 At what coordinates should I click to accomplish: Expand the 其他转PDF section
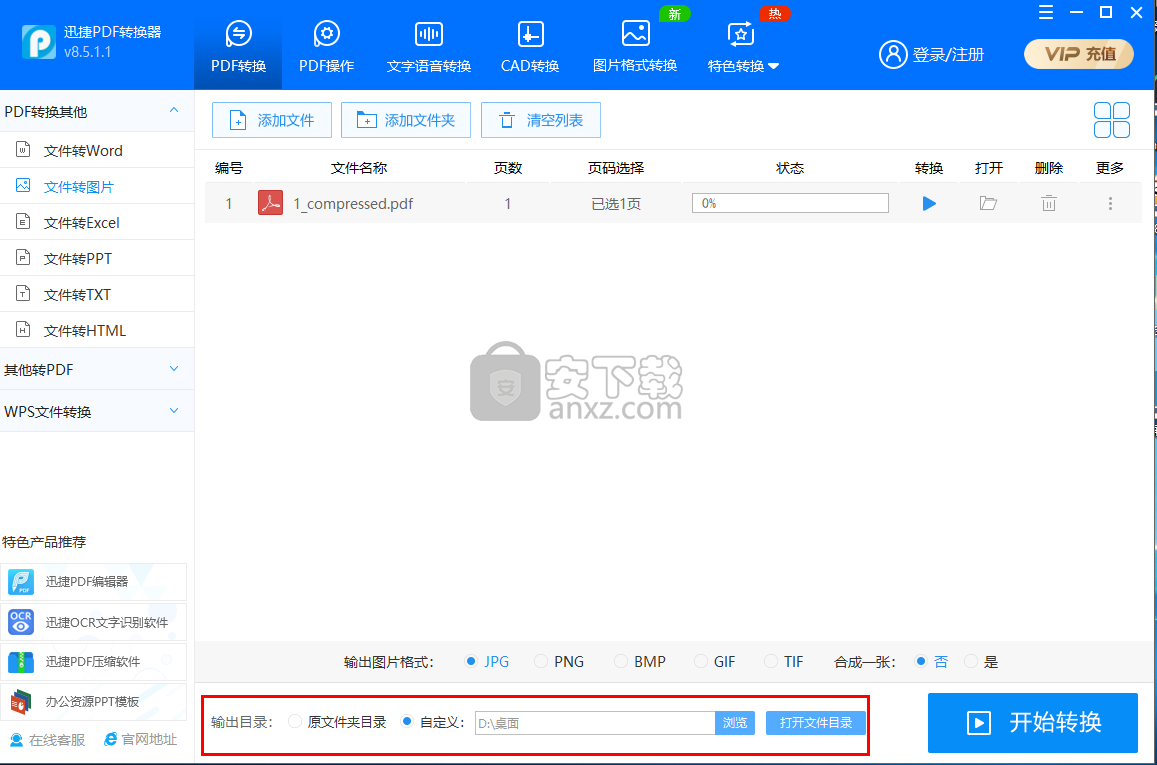(97, 370)
